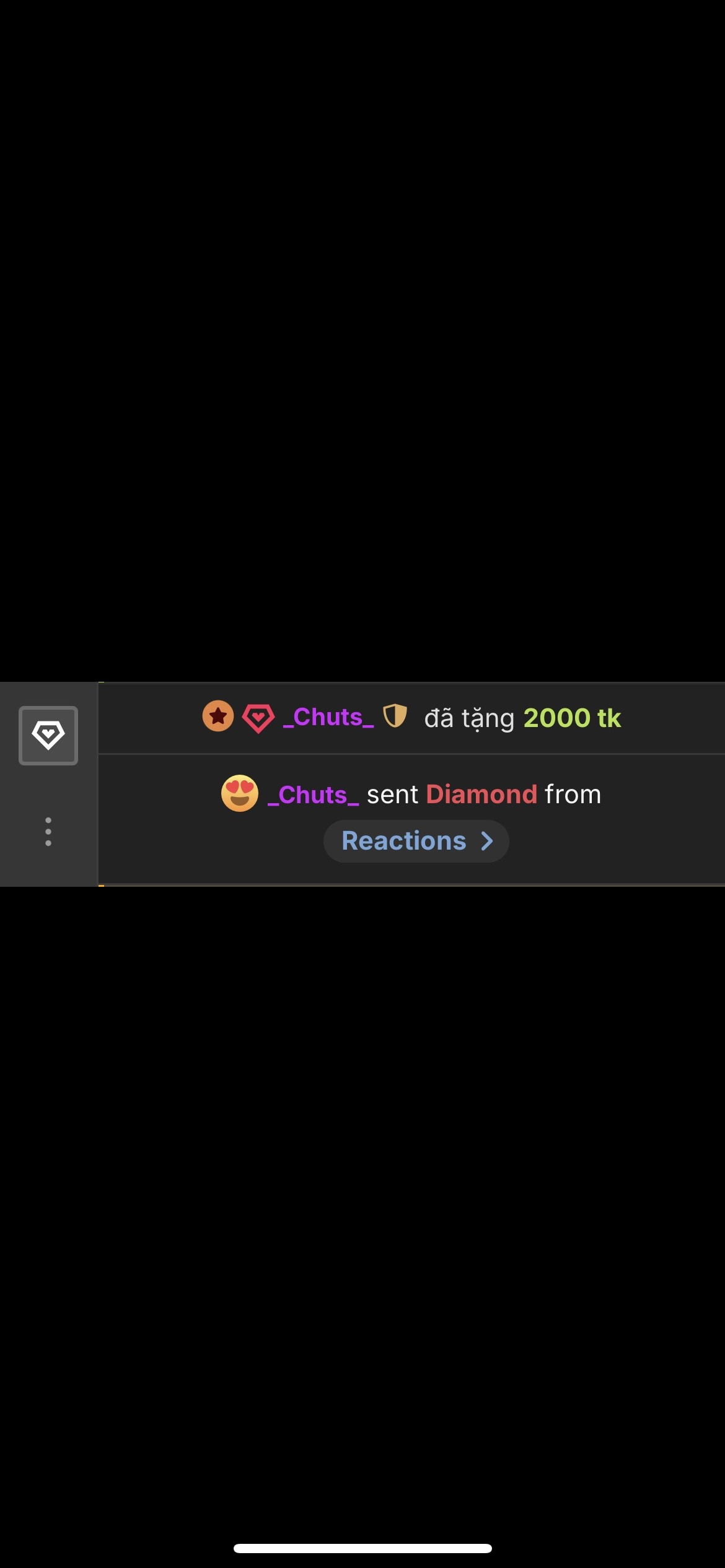Click the empty space left of star badge
725x1568 pixels.
coord(149,718)
